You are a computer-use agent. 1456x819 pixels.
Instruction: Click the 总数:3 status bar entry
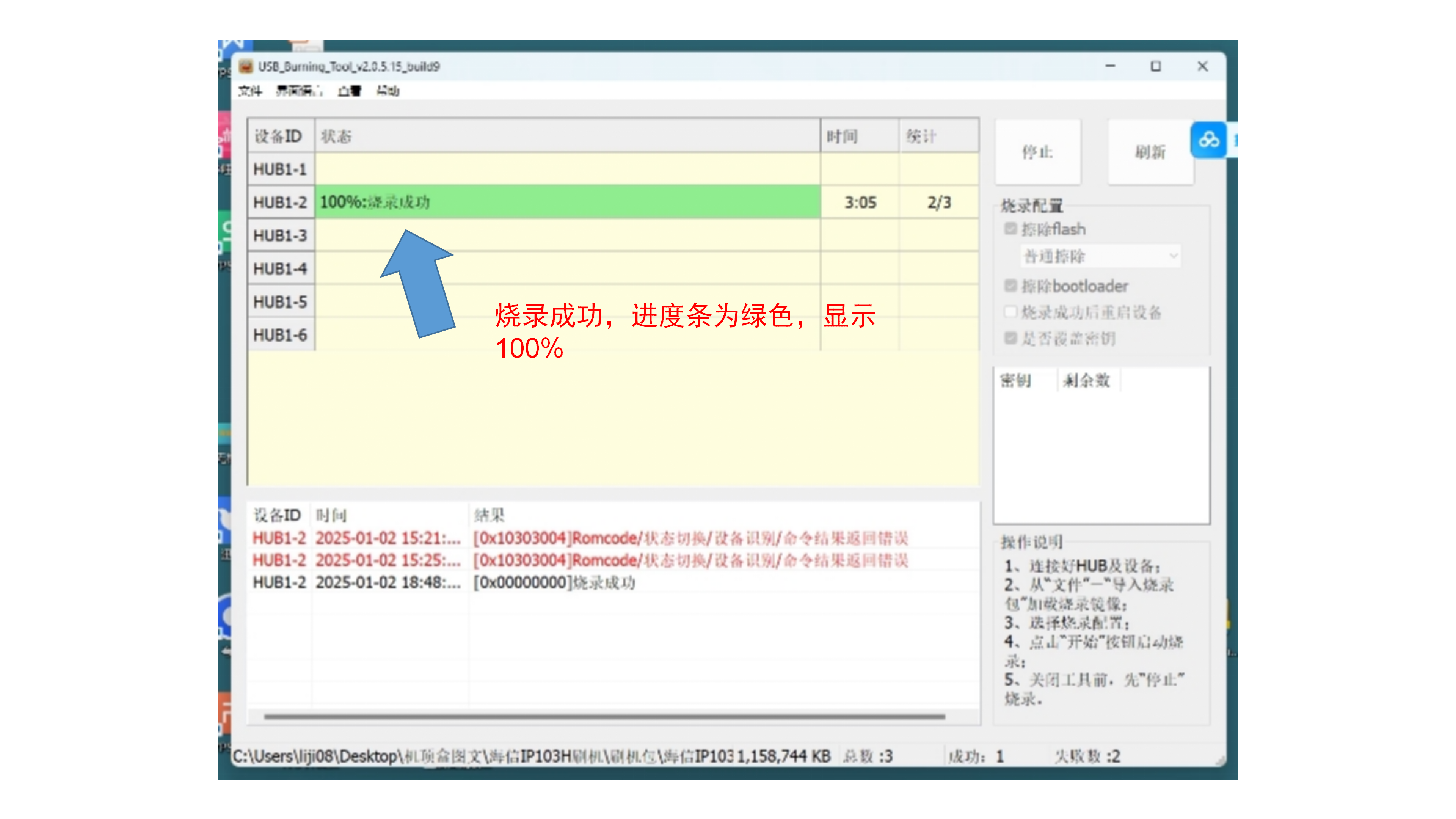pos(868,756)
